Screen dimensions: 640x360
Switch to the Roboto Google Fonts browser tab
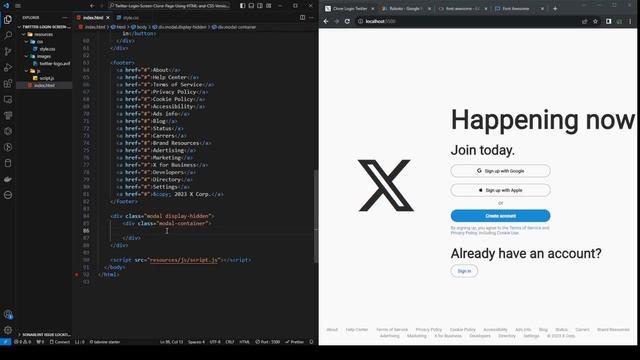point(406,9)
